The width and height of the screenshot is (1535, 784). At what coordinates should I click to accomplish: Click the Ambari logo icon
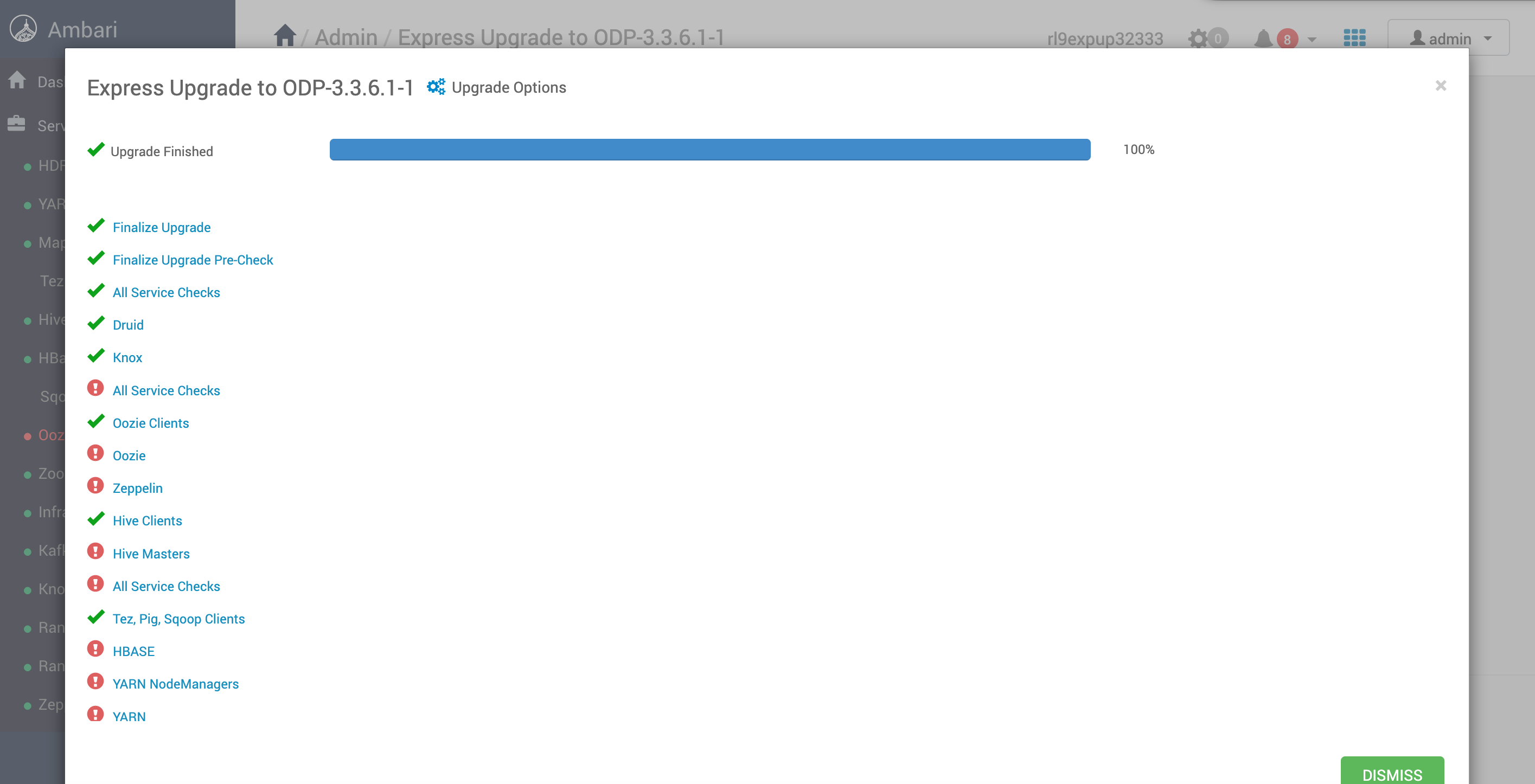click(x=23, y=29)
